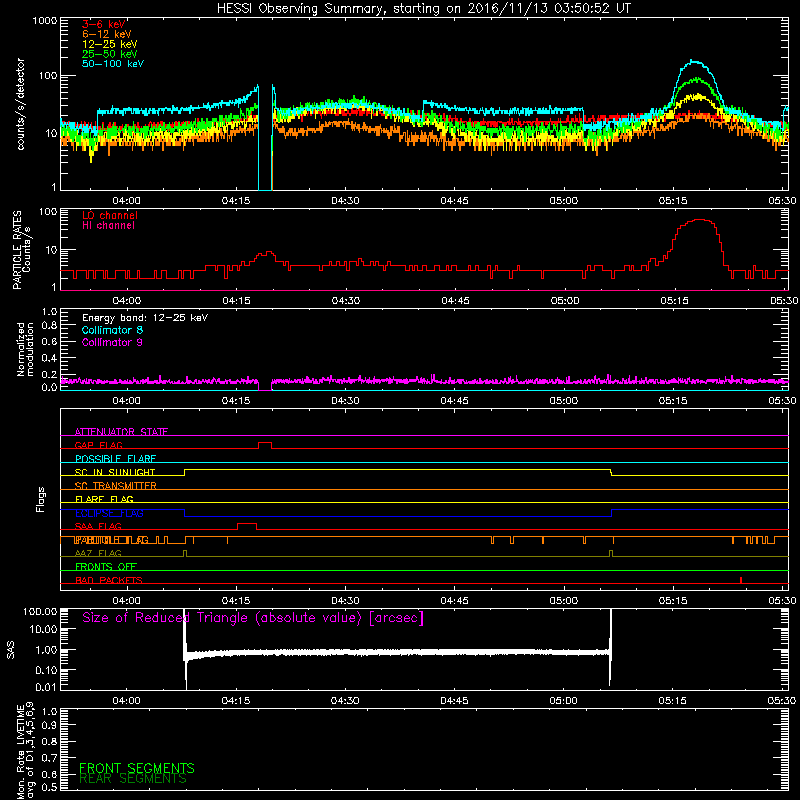Click the 'LO channel' legend label
Image resolution: width=800 pixels, height=800 pixels.
click(110, 215)
